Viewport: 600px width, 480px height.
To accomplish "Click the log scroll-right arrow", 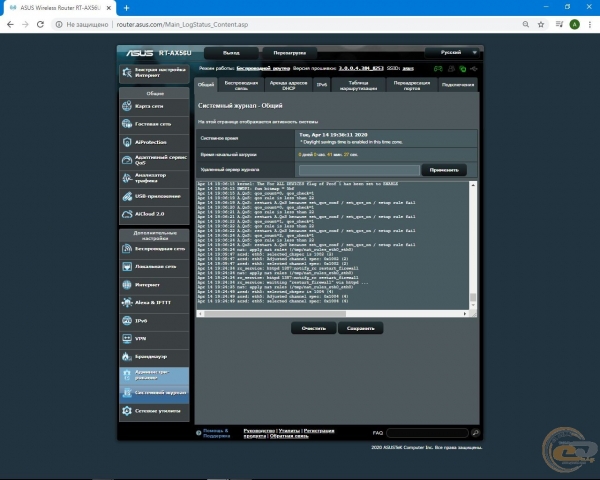I will (x=465, y=313).
